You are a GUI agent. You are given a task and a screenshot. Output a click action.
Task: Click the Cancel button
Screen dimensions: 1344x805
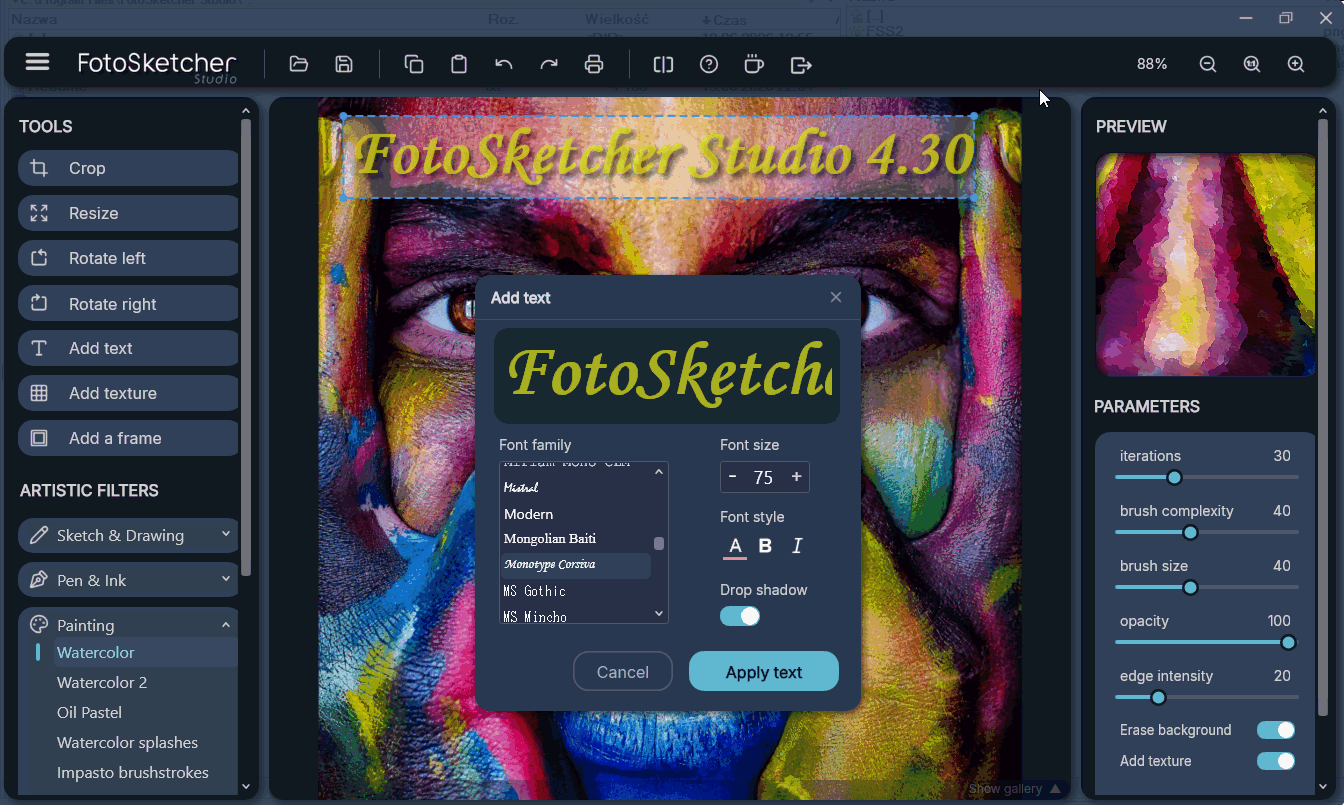[x=623, y=672]
